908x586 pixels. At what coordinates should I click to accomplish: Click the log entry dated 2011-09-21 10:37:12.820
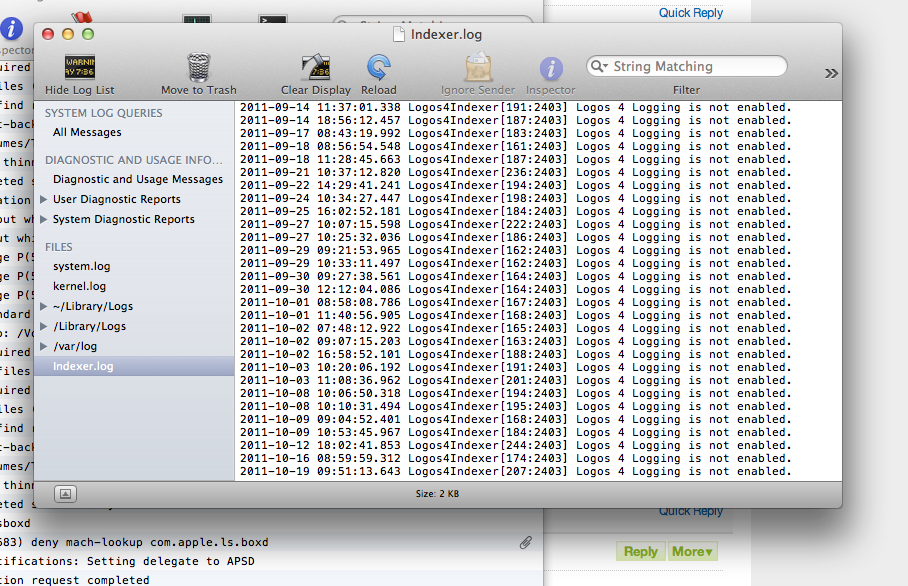click(x=515, y=172)
